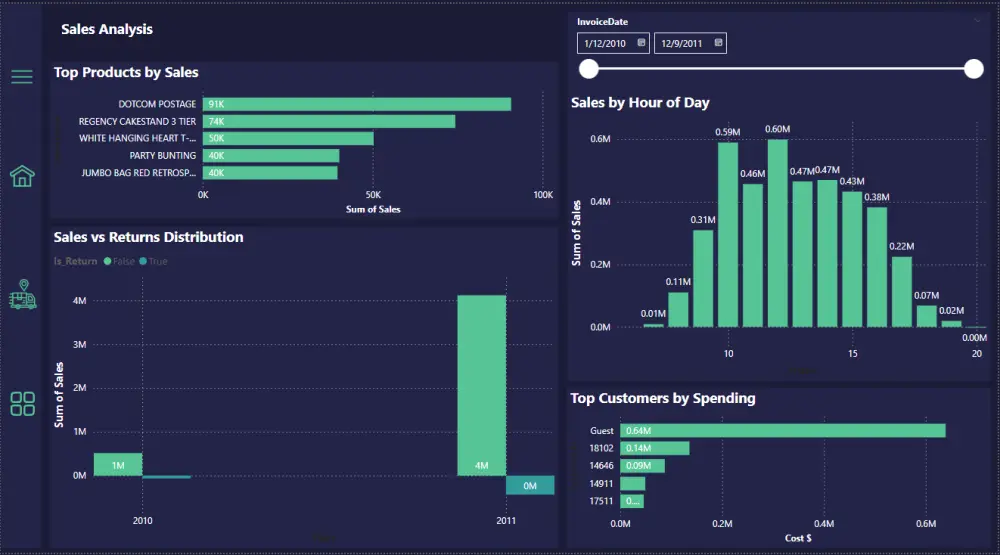
Task: Click the Sum of Sales axis title under Top Products
Action: tap(373, 209)
